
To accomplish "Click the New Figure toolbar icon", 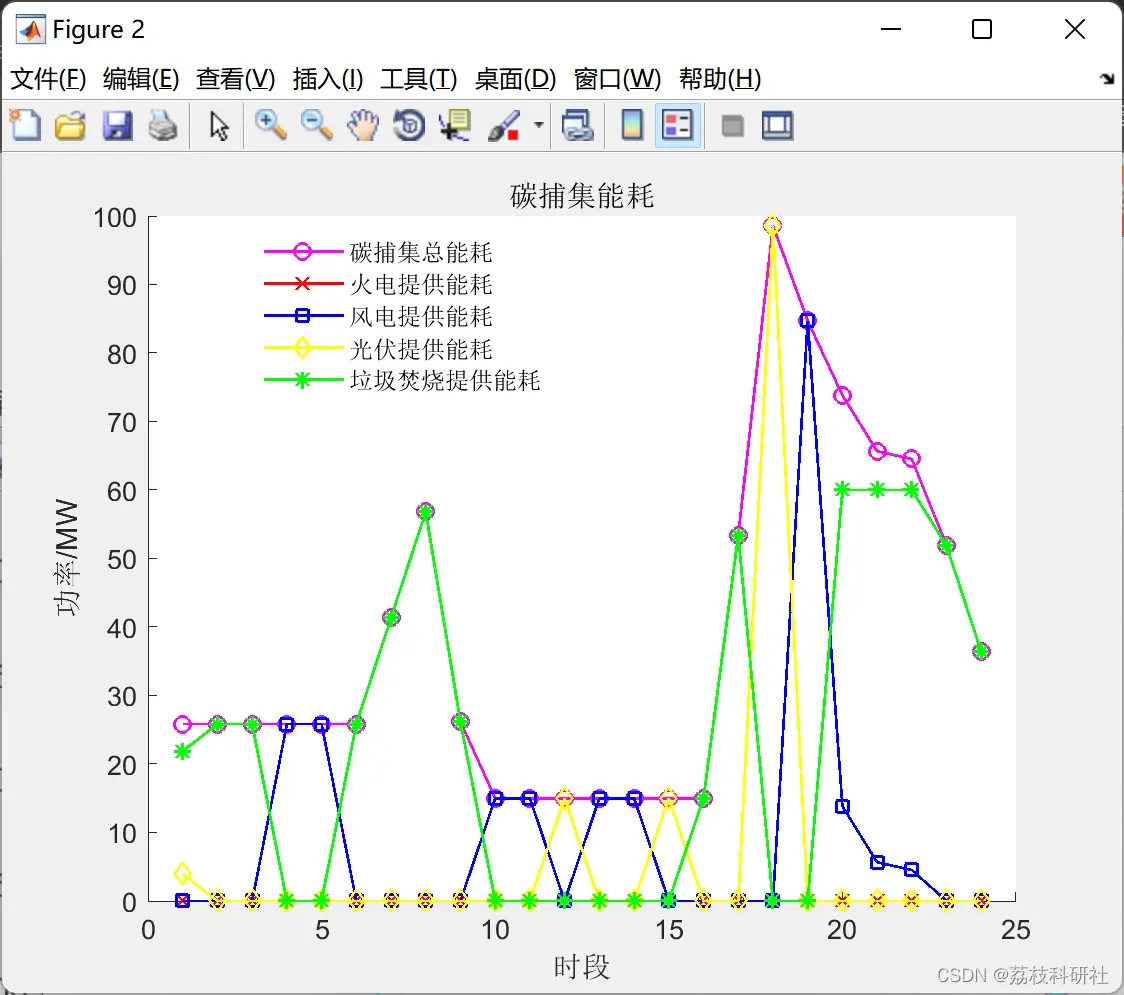I will [26, 125].
